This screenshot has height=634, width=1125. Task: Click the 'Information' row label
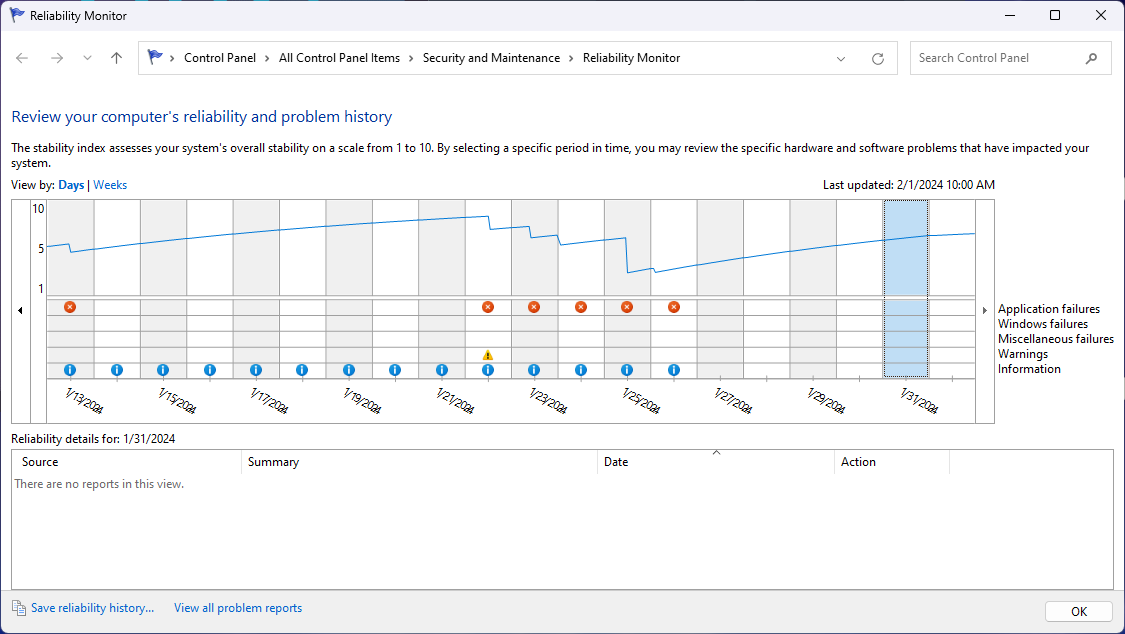pyautogui.click(x=1029, y=369)
